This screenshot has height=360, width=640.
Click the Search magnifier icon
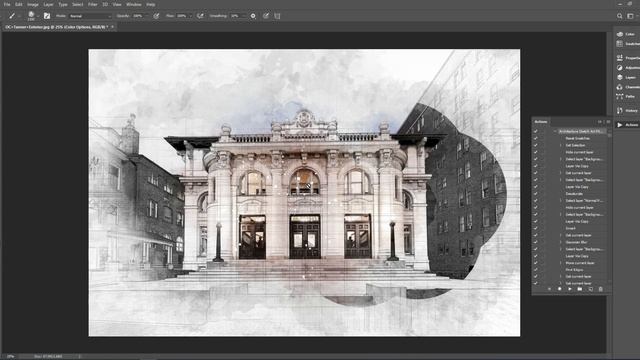pos(620,16)
